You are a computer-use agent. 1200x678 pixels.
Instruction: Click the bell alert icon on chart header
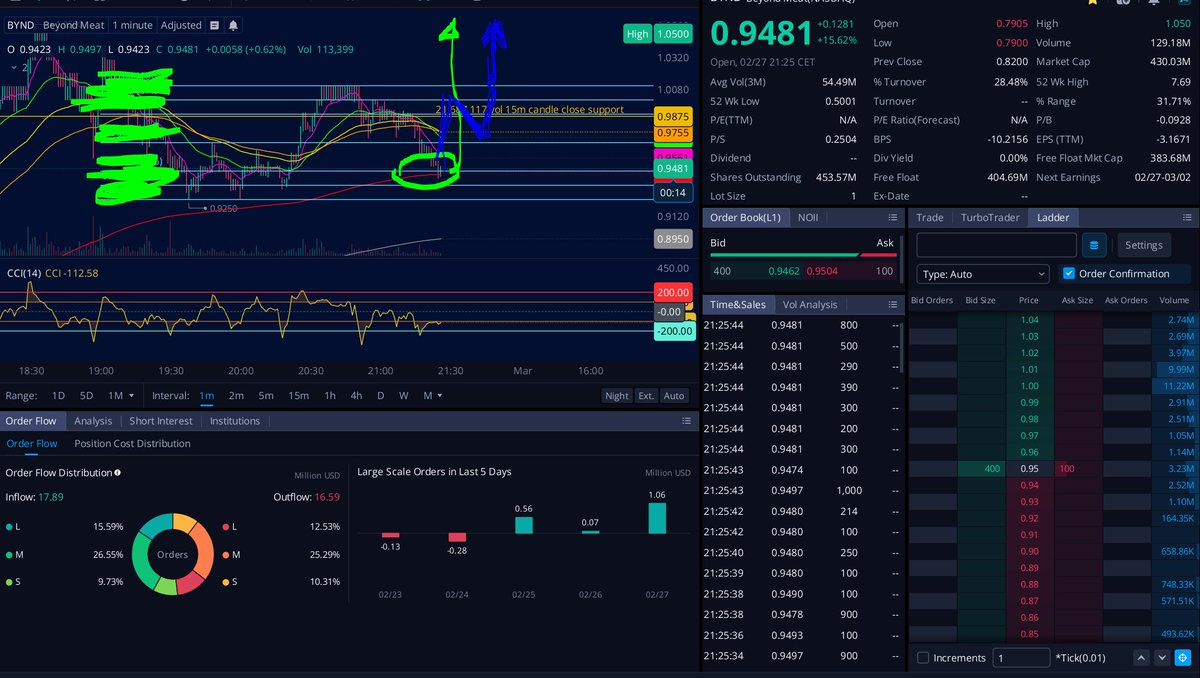233,25
